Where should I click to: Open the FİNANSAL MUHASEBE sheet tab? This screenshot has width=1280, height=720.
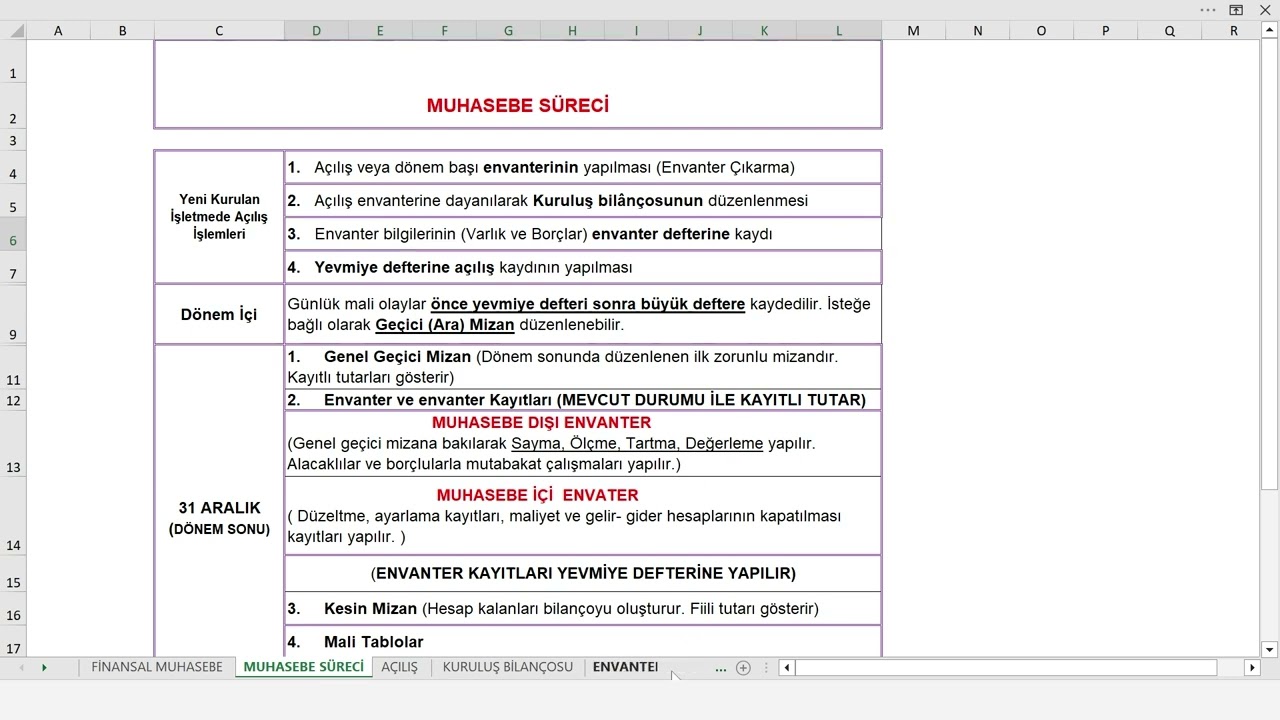[x=157, y=667]
